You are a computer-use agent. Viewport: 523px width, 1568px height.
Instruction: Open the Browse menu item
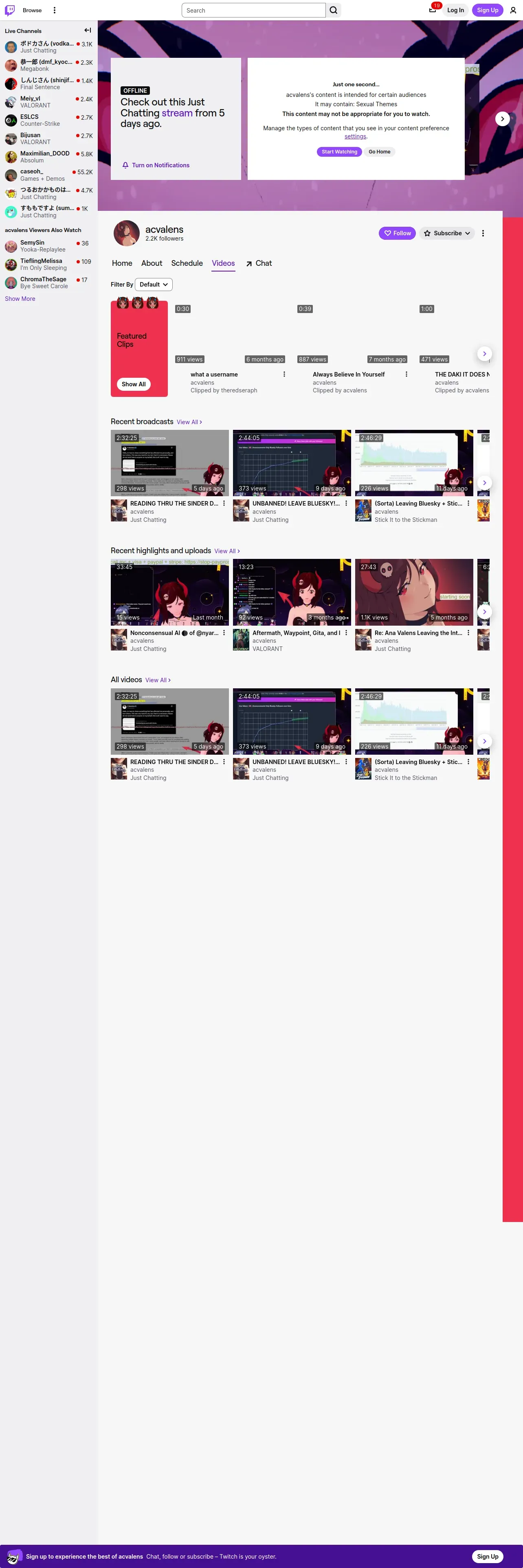click(x=32, y=10)
